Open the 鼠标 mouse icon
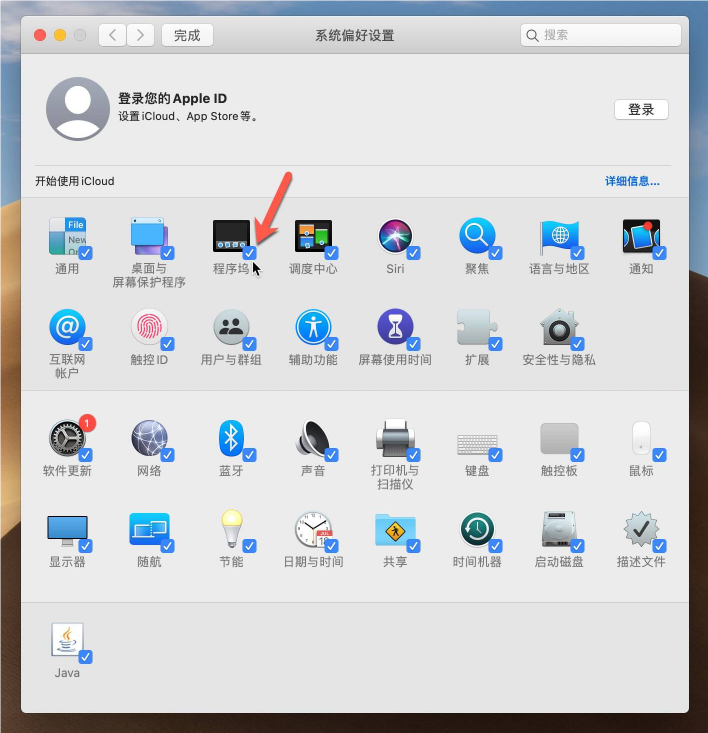Image resolution: width=708 pixels, height=733 pixels. click(641, 438)
